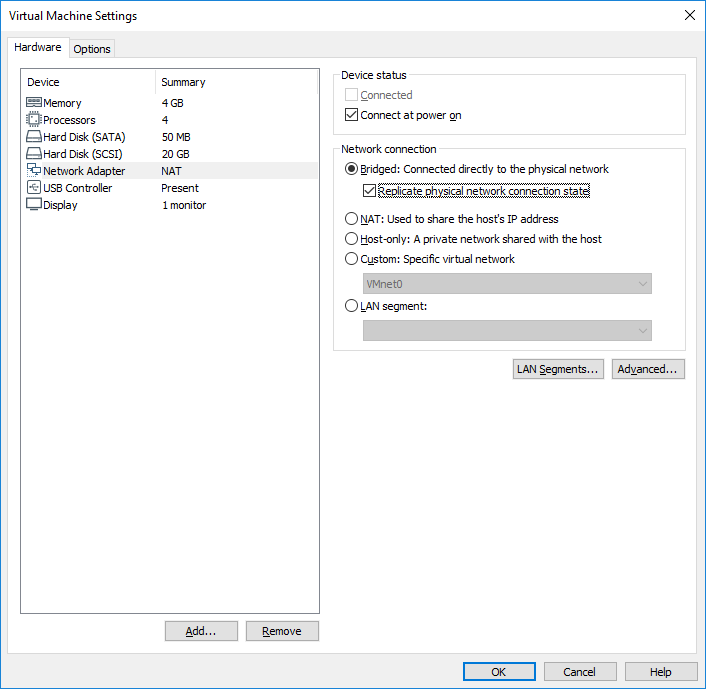Image resolution: width=706 pixels, height=689 pixels.
Task: Click the Add... button
Action: (201, 631)
